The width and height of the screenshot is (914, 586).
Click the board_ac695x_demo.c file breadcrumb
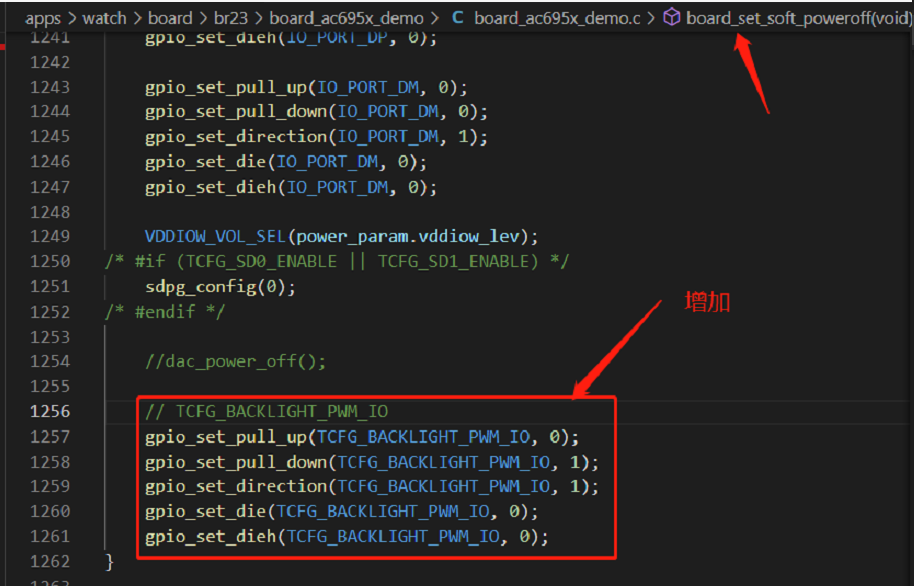[x=557, y=19]
